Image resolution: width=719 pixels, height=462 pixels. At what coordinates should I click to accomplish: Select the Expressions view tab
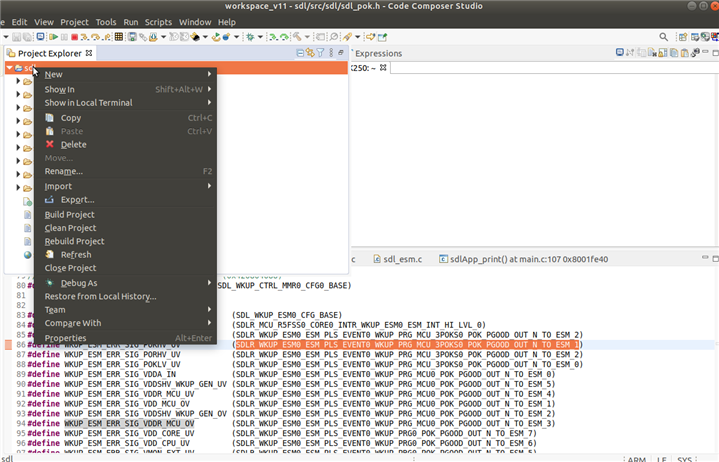(x=378, y=53)
